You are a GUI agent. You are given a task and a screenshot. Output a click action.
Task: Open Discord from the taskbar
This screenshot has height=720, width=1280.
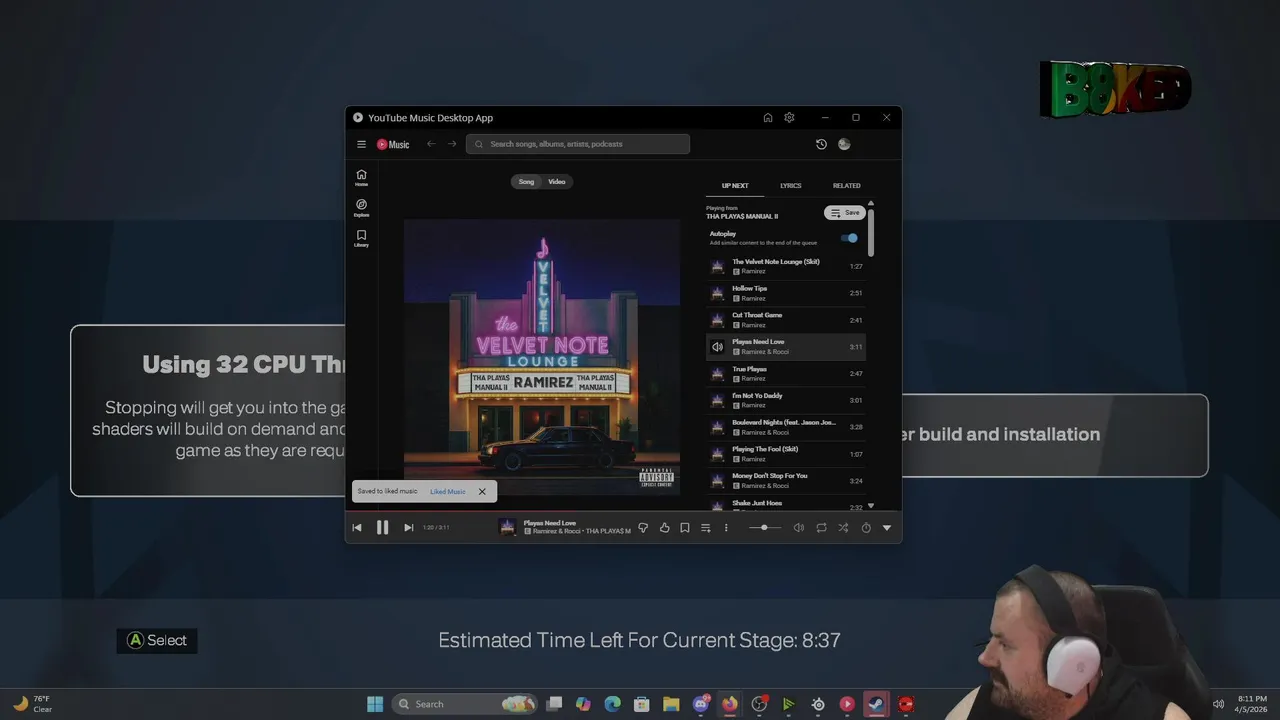[701, 704]
